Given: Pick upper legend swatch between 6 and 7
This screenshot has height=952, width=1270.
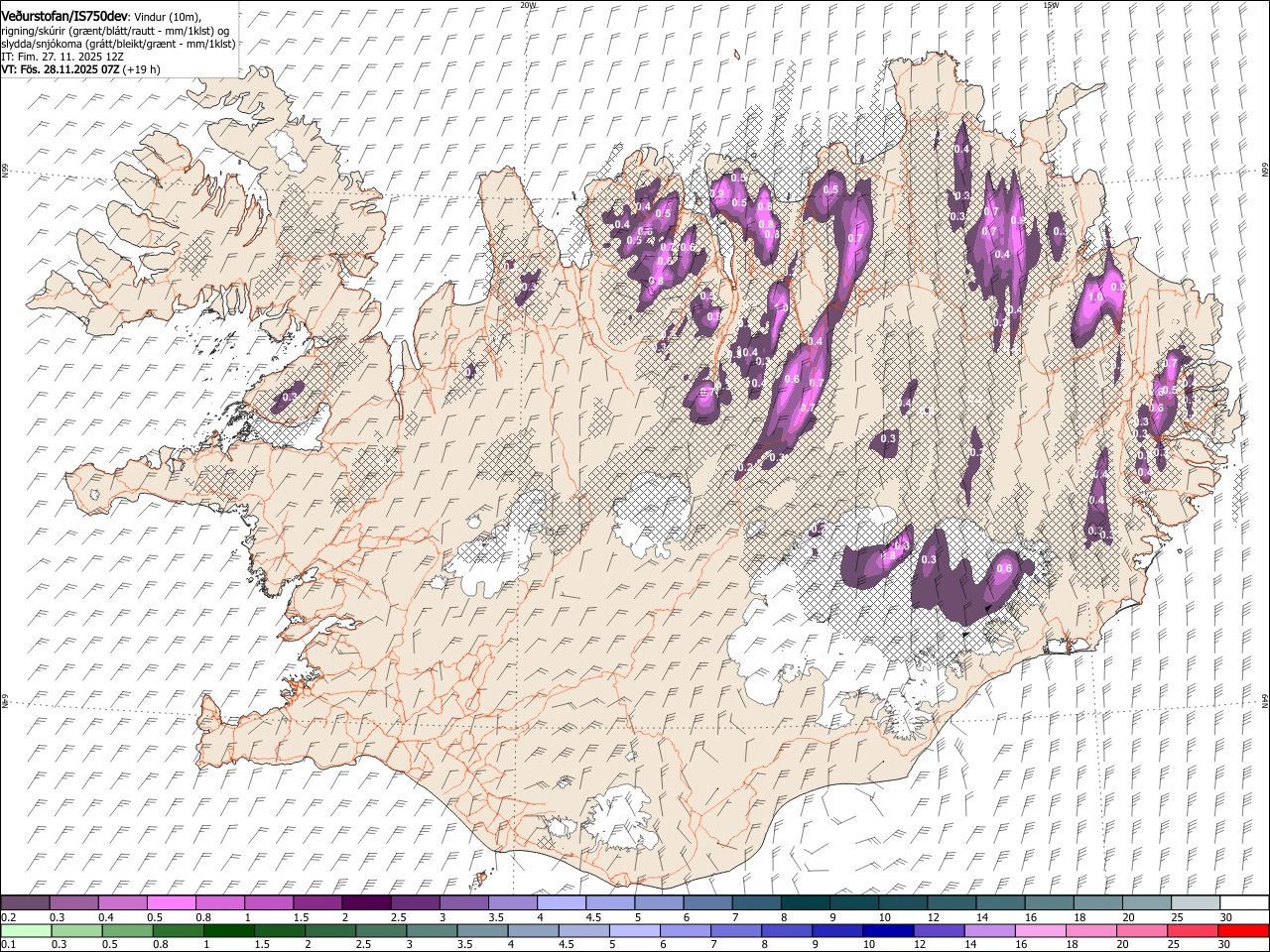Looking at the screenshot, I should point(706,903).
